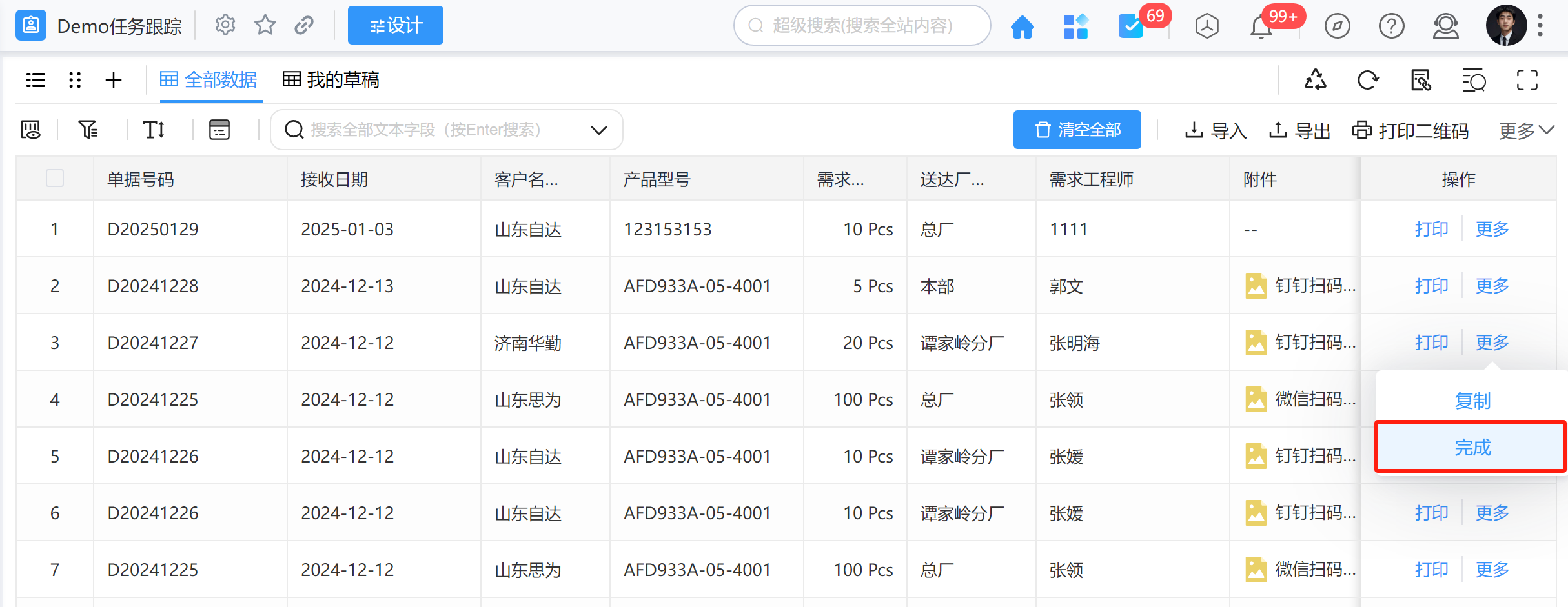Toggle the select-all checkbox in table header
1568x607 pixels.
point(55,178)
